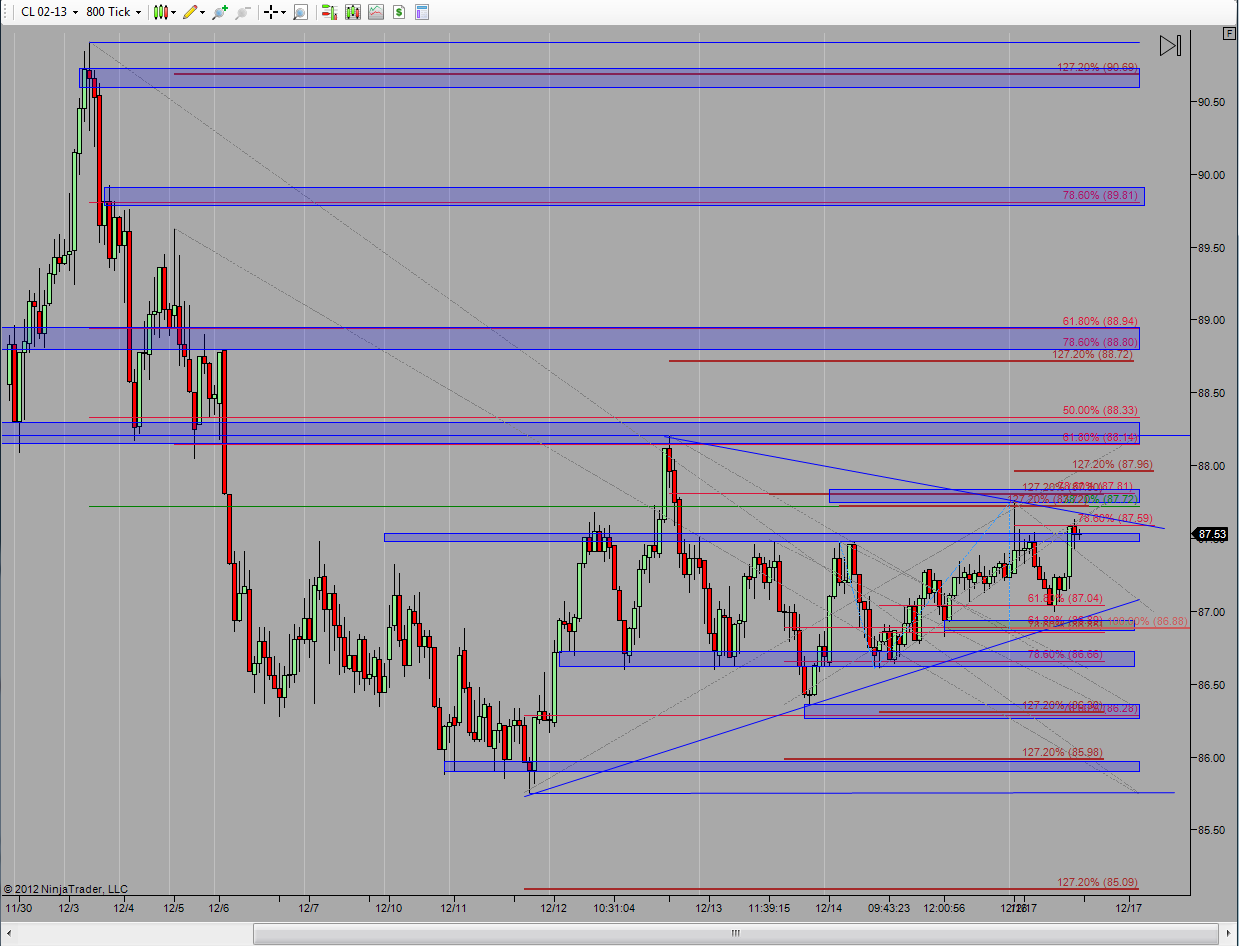Select the pencil drawing tools icon

click(189, 12)
